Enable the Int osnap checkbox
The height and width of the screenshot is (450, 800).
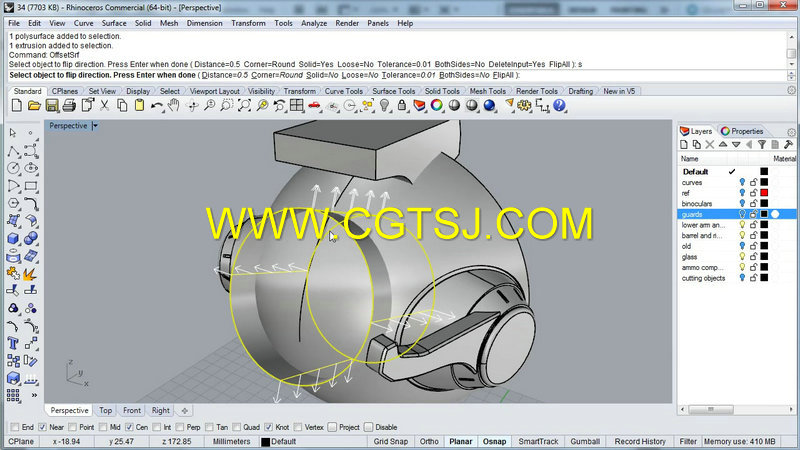[x=157, y=427]
